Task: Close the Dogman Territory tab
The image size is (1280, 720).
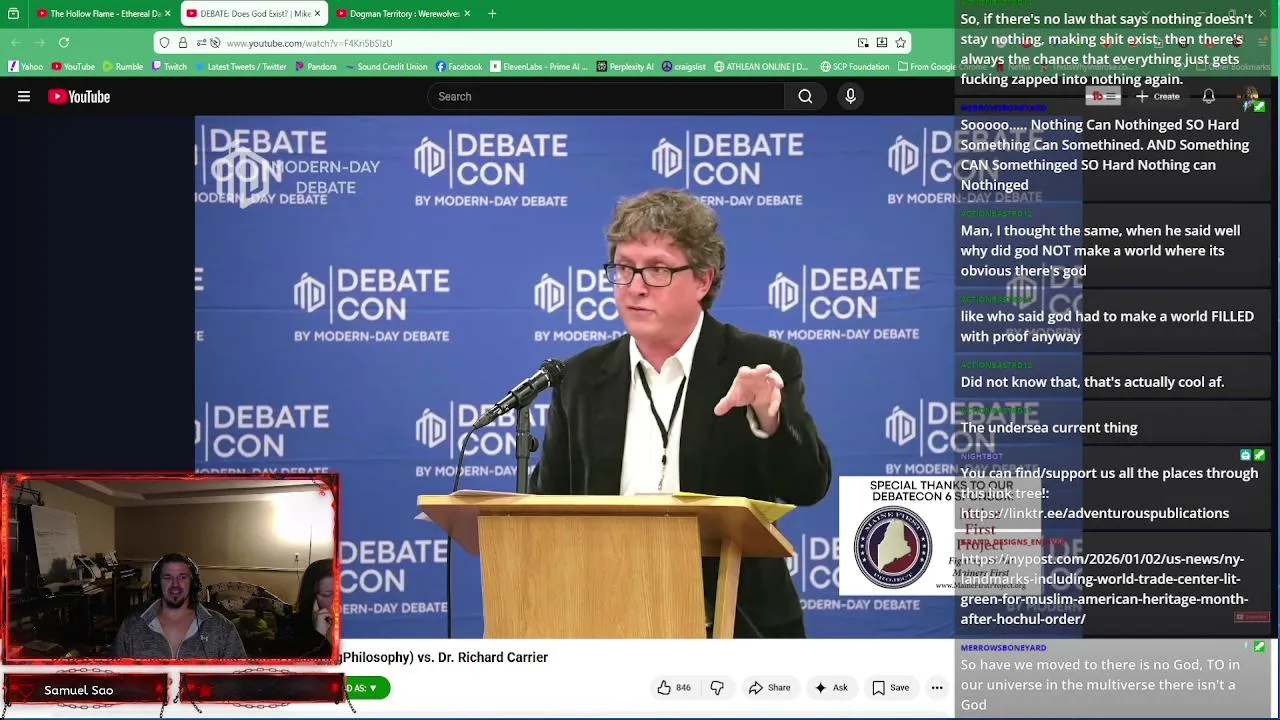Action: (468, 14)
